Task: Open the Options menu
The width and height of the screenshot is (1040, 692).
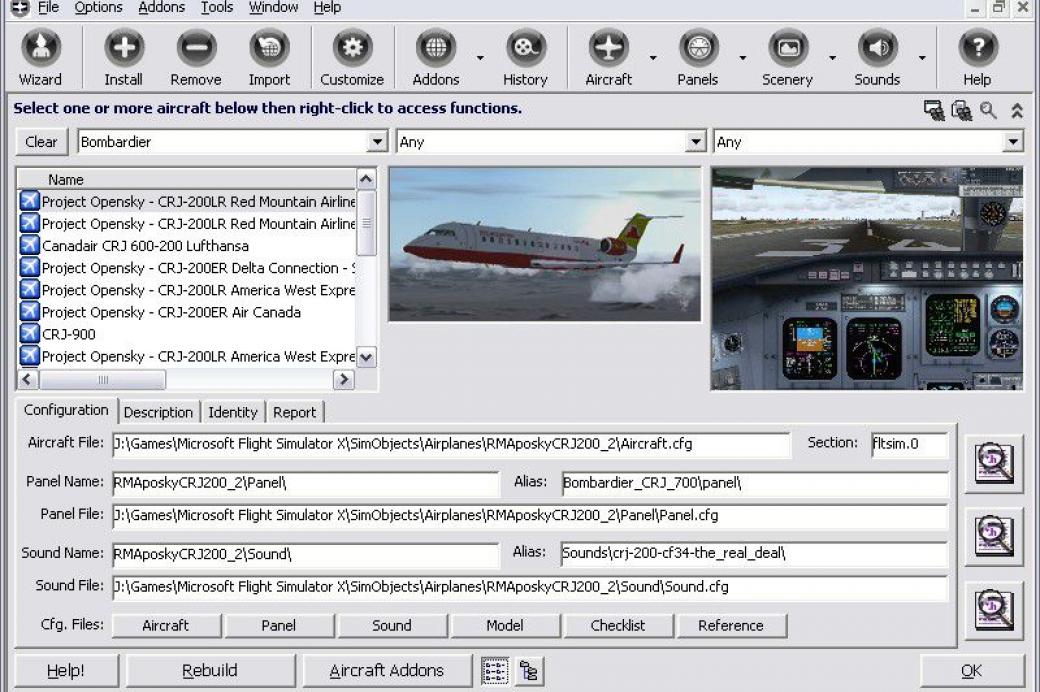Action: click(x=98, y=7)
